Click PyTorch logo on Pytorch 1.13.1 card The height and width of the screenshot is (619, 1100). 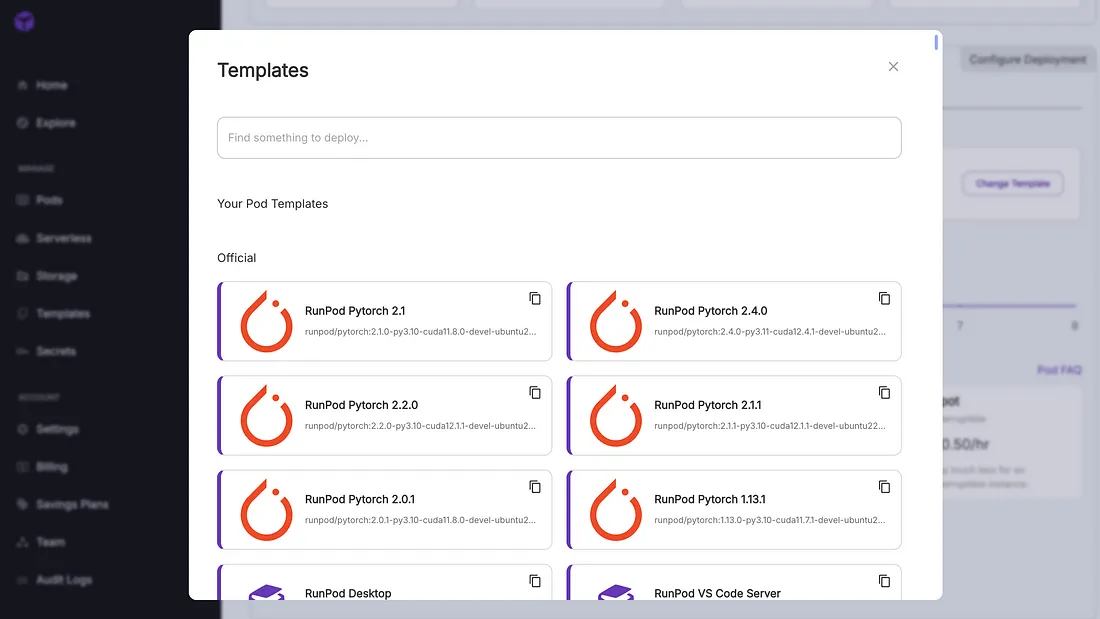[x=616, y=510]
